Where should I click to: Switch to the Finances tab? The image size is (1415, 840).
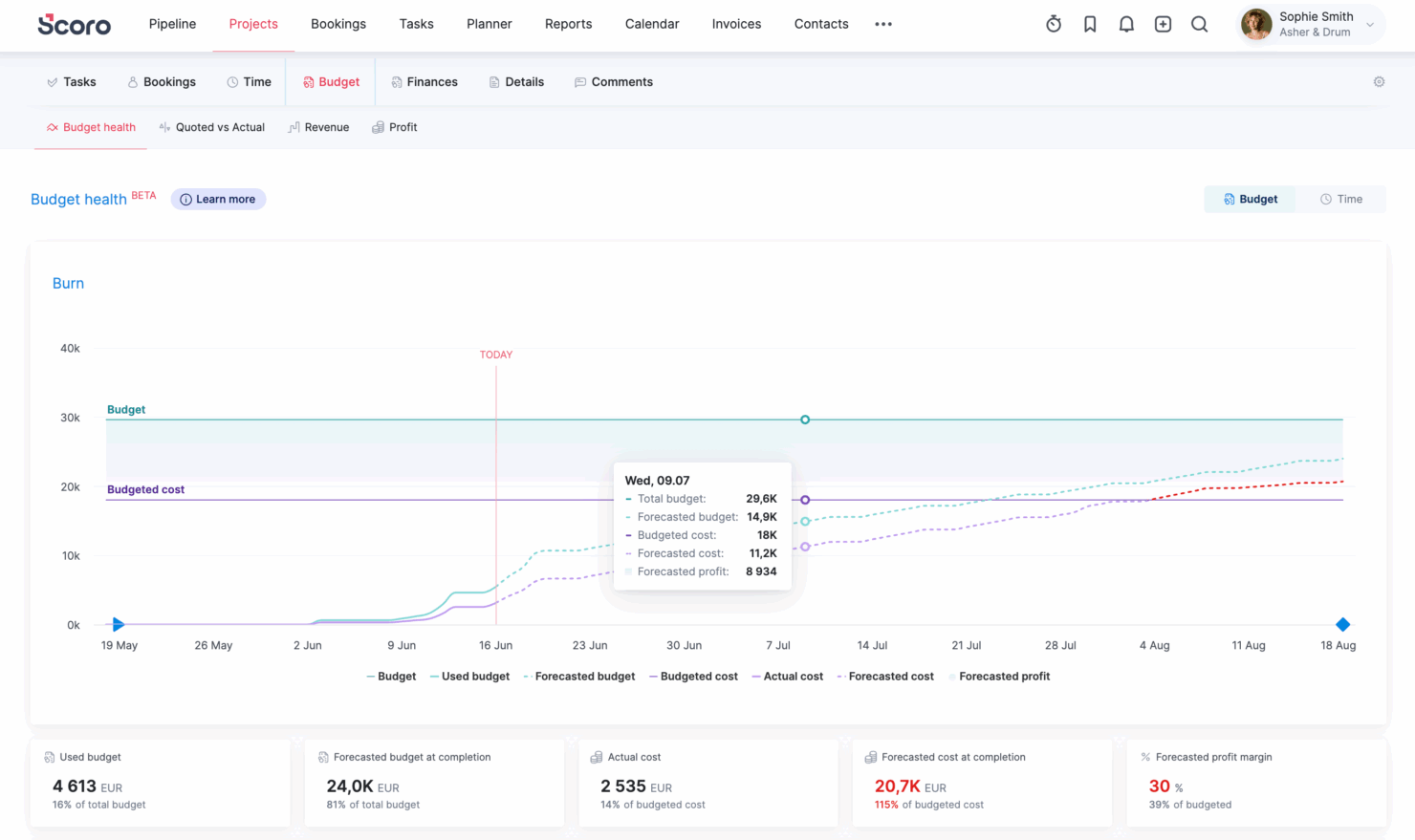click(x=424, y=82)
